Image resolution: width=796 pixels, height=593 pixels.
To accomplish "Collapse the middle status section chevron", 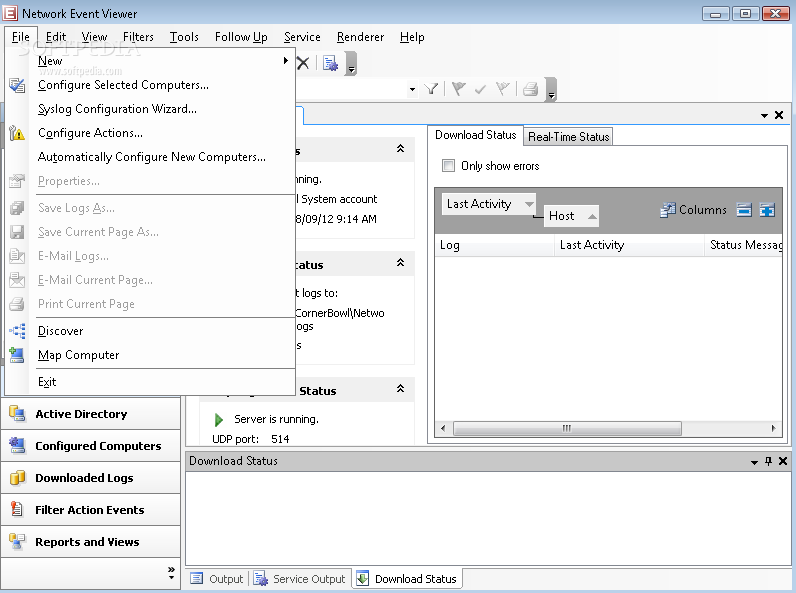I will click(401, 262).
